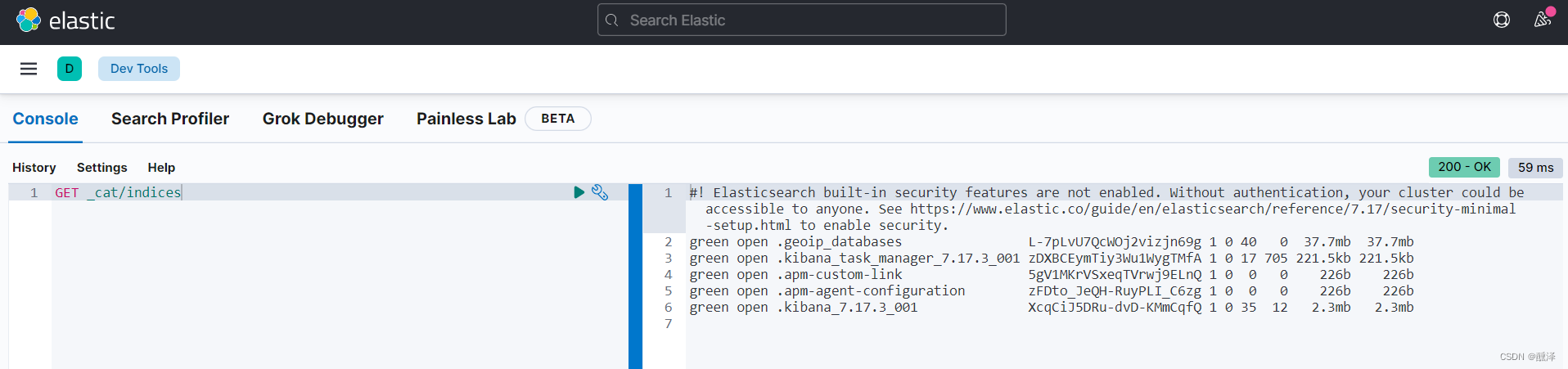Select the .apm-agent-configuration index row
This screenshot has height=369, width=1568.
tap(1052, 291)
